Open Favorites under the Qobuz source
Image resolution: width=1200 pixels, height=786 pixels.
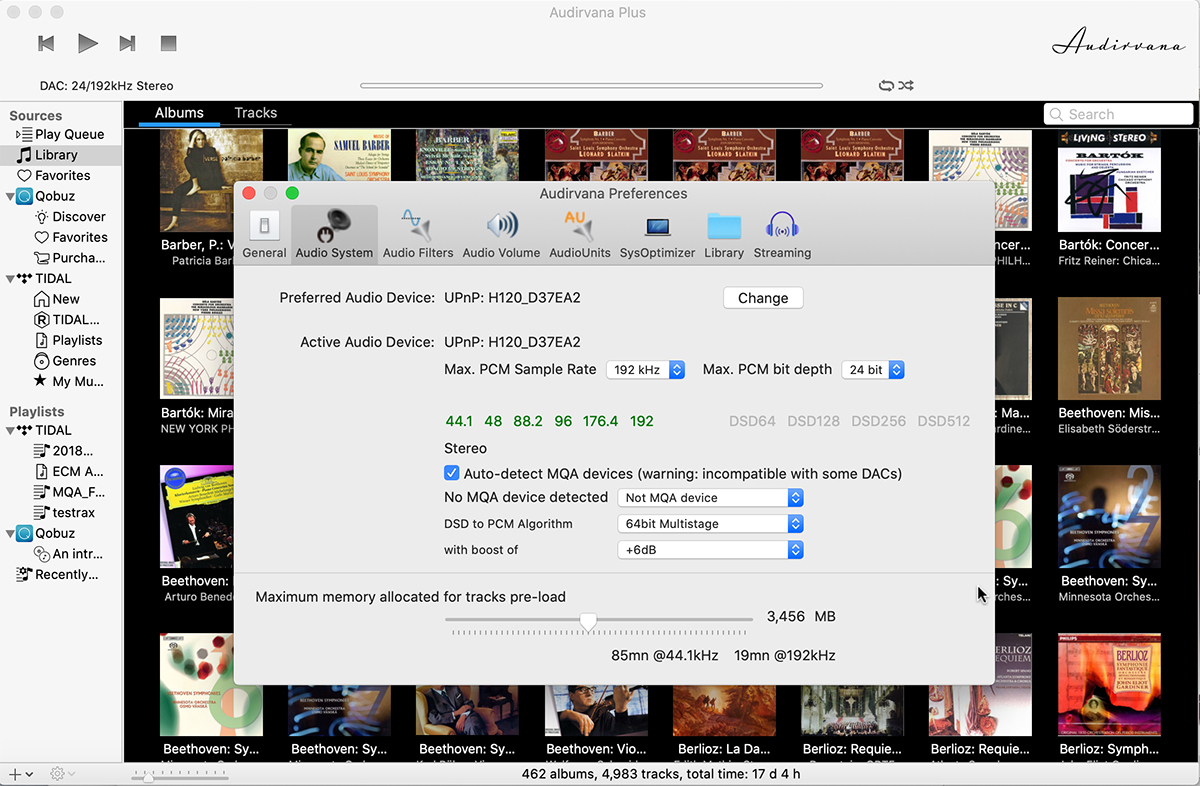tap(79, 238)
